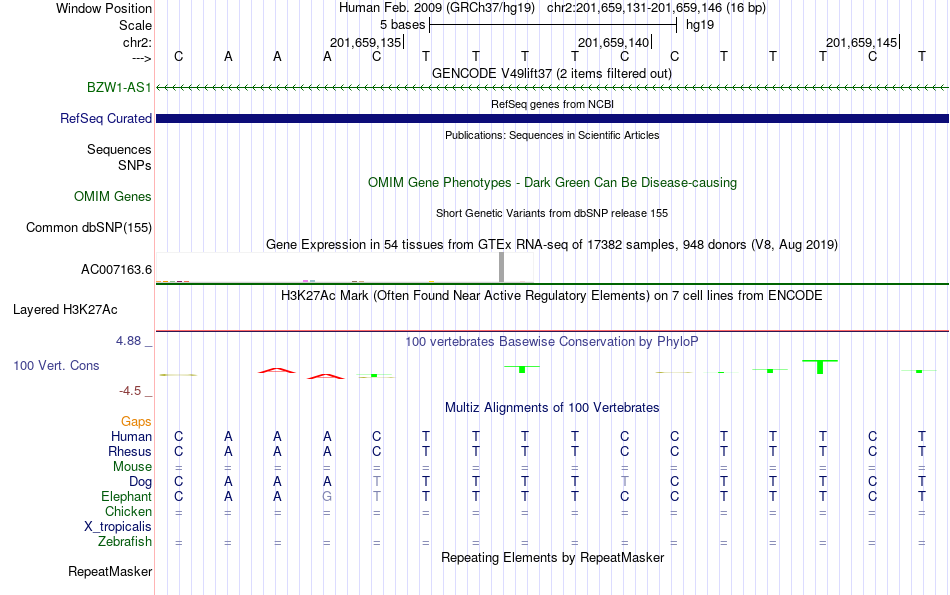Open Publications: Sequences in Scientific Articles title

552,135
